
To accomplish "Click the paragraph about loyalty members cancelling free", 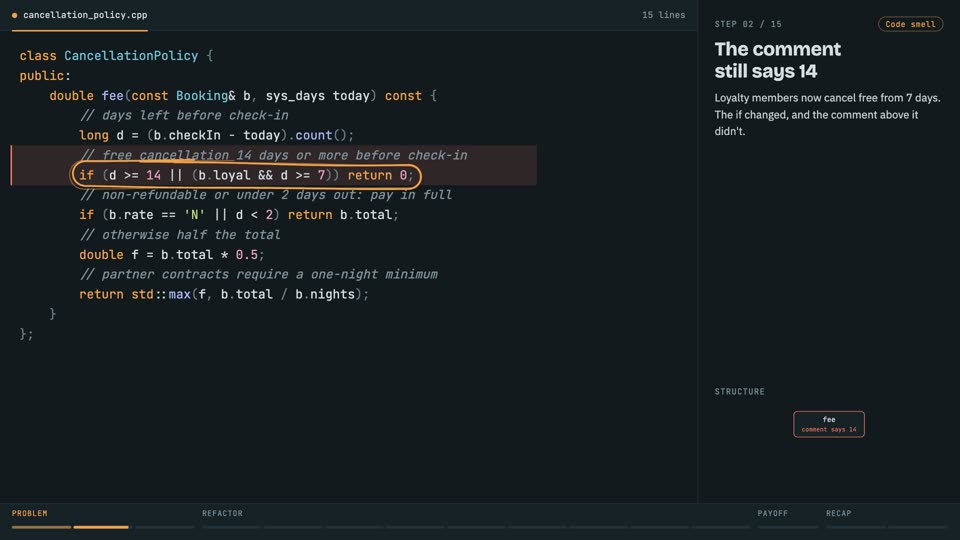I will [827, 114].
